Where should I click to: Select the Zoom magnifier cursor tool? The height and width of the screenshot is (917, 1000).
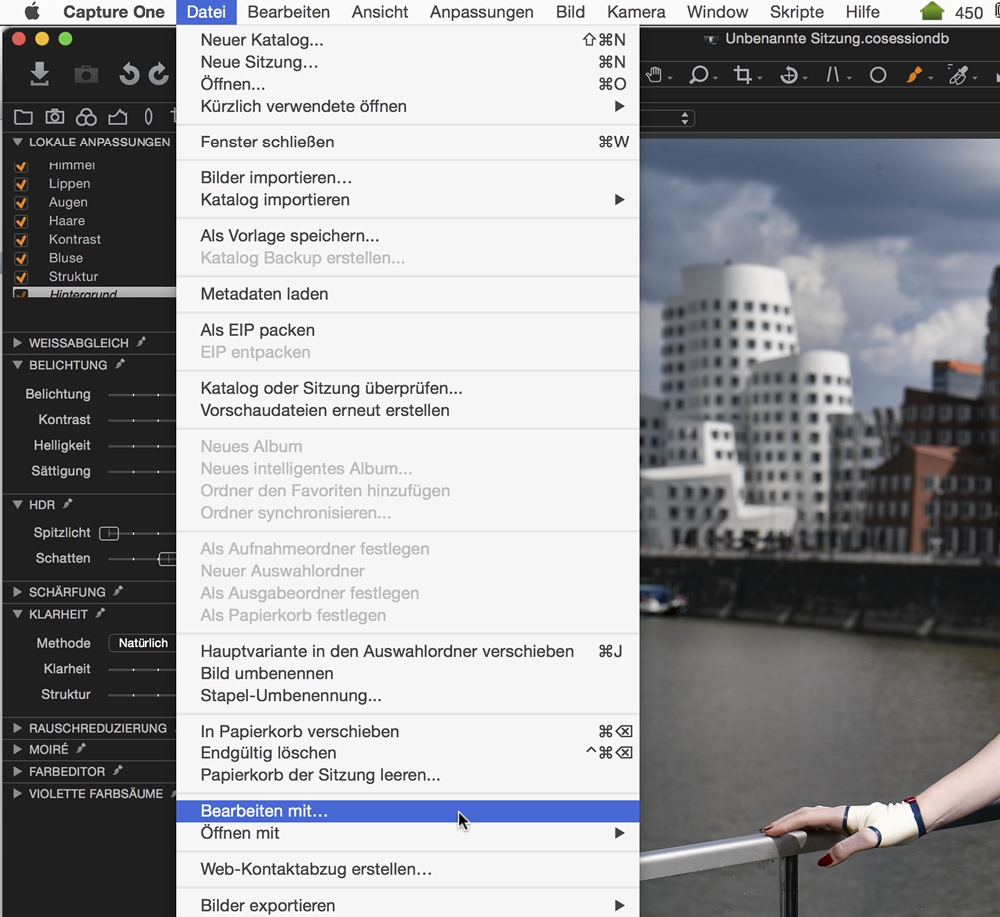[699, 75]
